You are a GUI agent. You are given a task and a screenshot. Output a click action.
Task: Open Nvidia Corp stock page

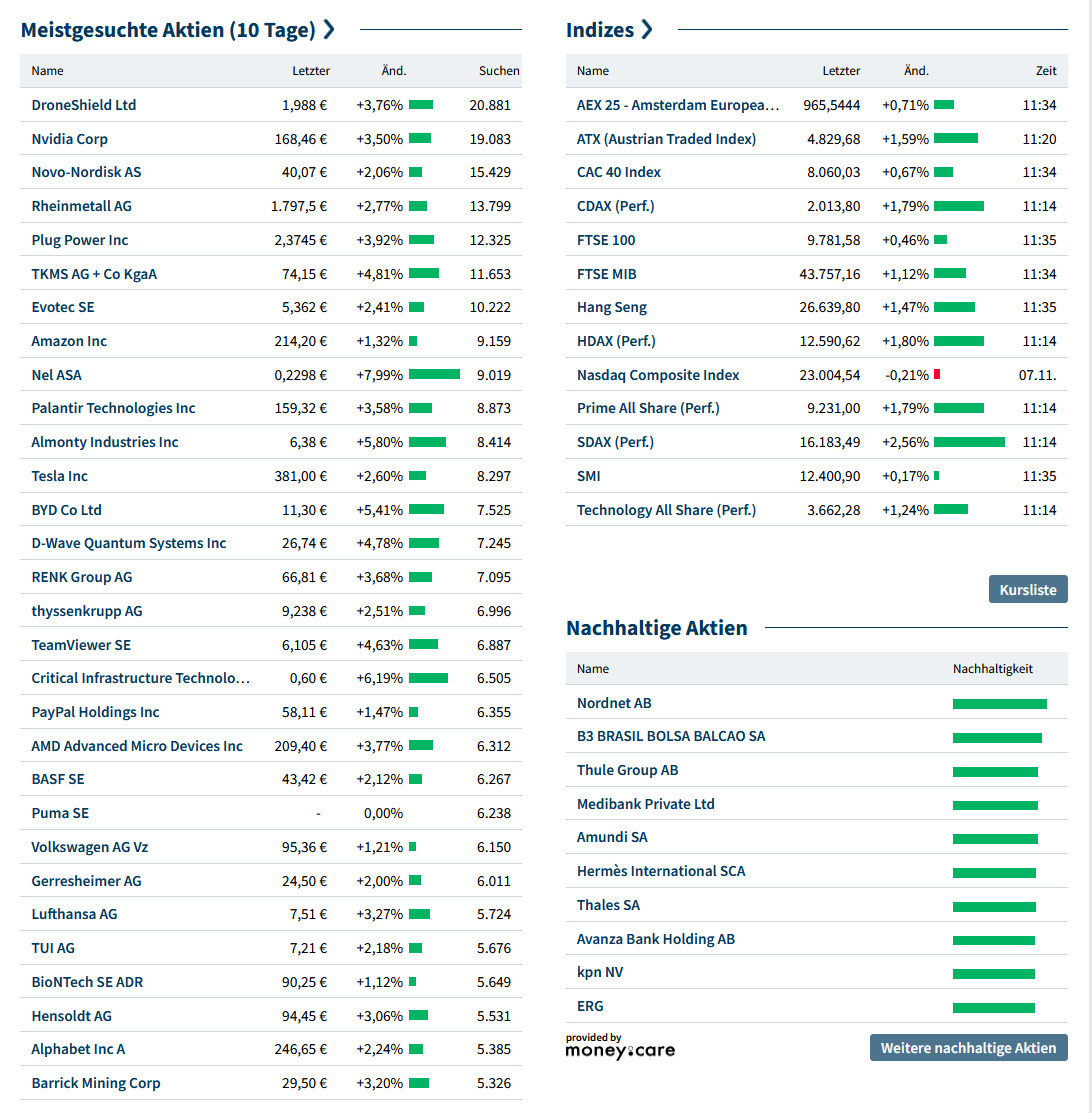[69, 139]
